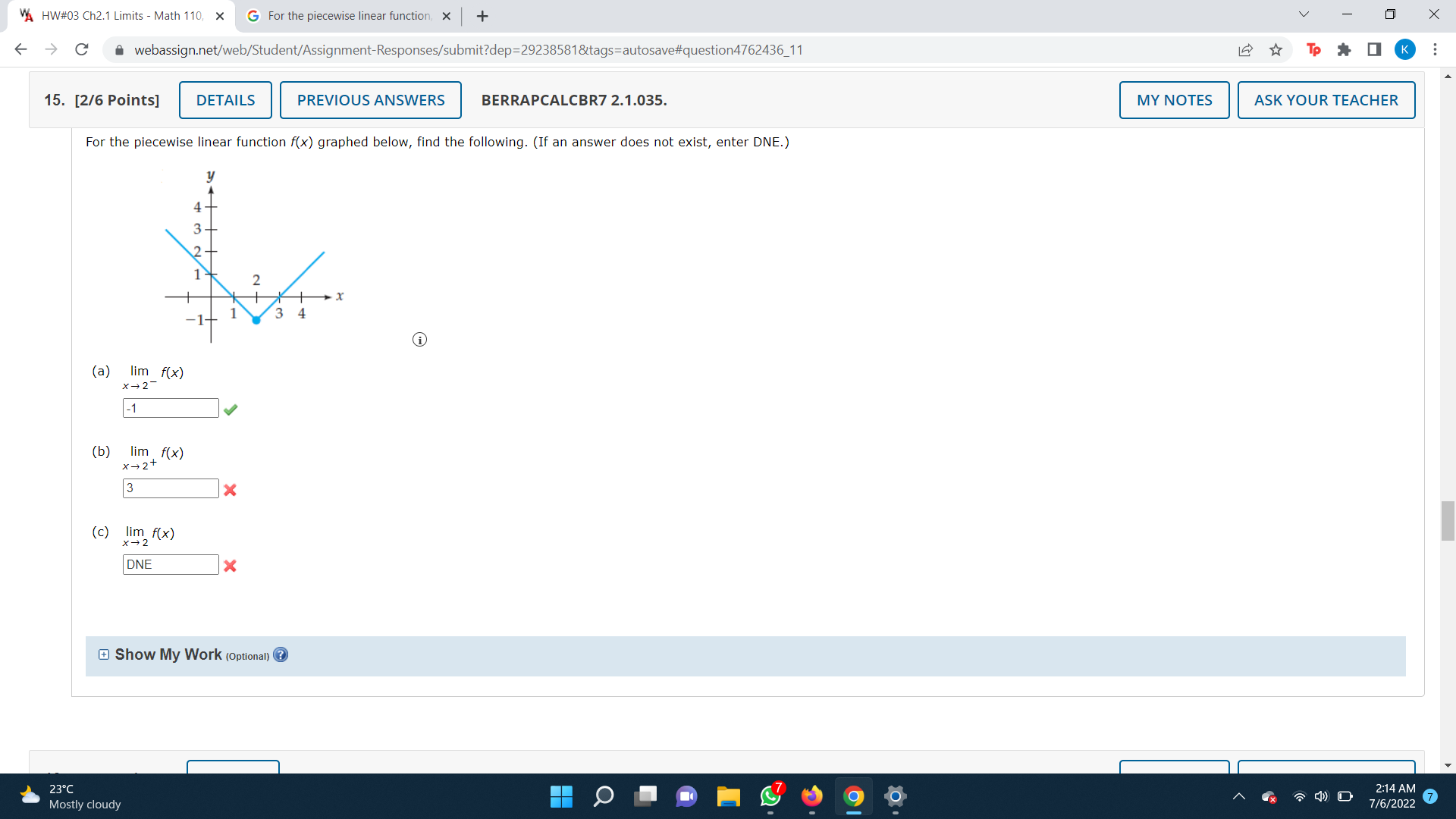Open the Tp extension in the toolbar
Screen dimensions: 1456x819
(x=1313, y=50)
